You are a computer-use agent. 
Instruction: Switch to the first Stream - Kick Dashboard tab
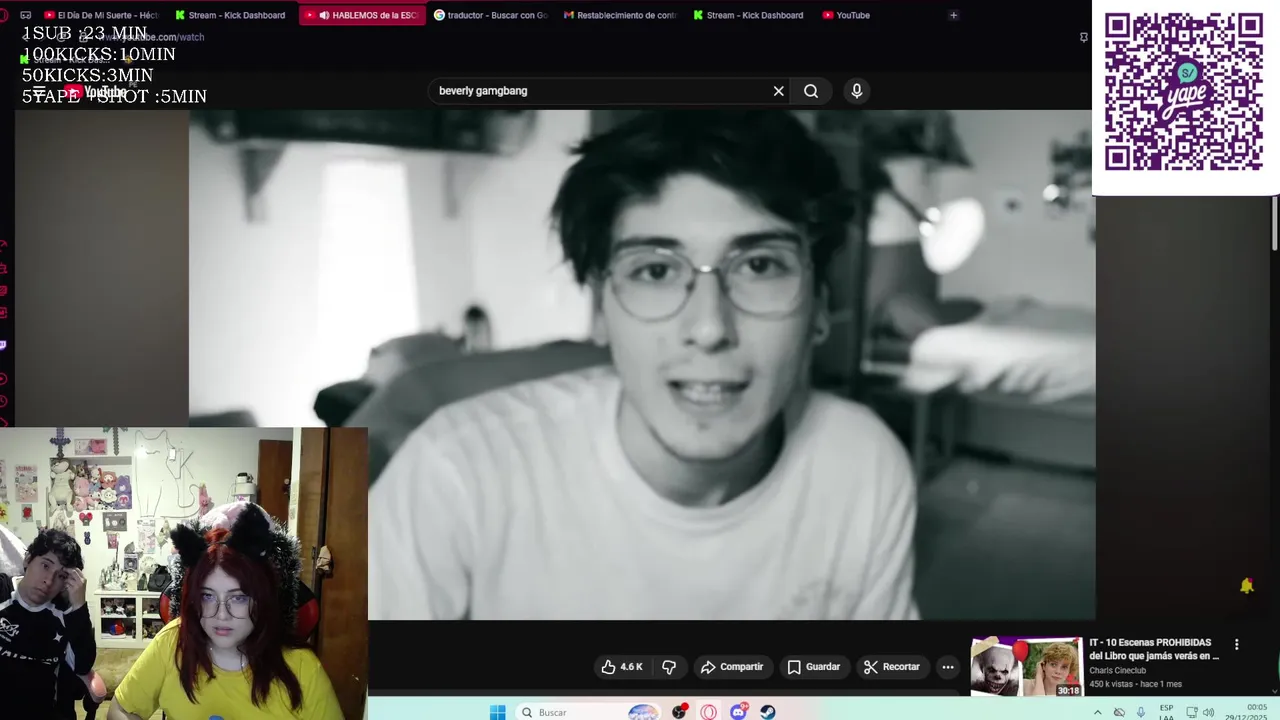230,15
